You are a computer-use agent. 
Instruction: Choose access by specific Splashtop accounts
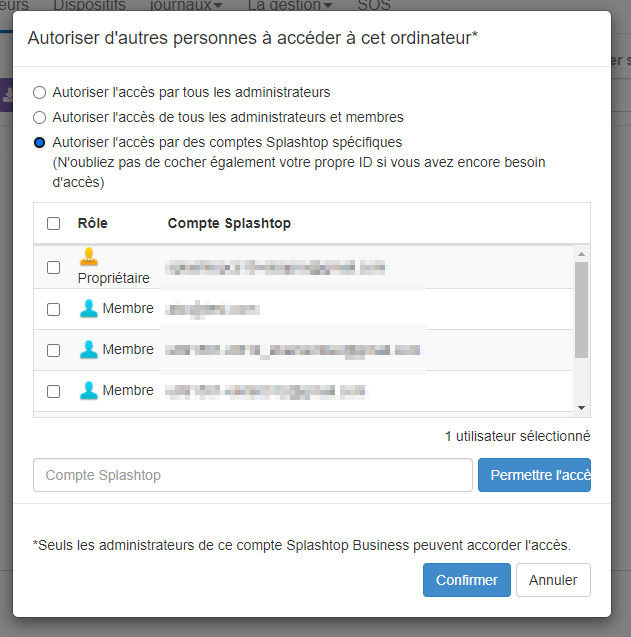[39, 143]
